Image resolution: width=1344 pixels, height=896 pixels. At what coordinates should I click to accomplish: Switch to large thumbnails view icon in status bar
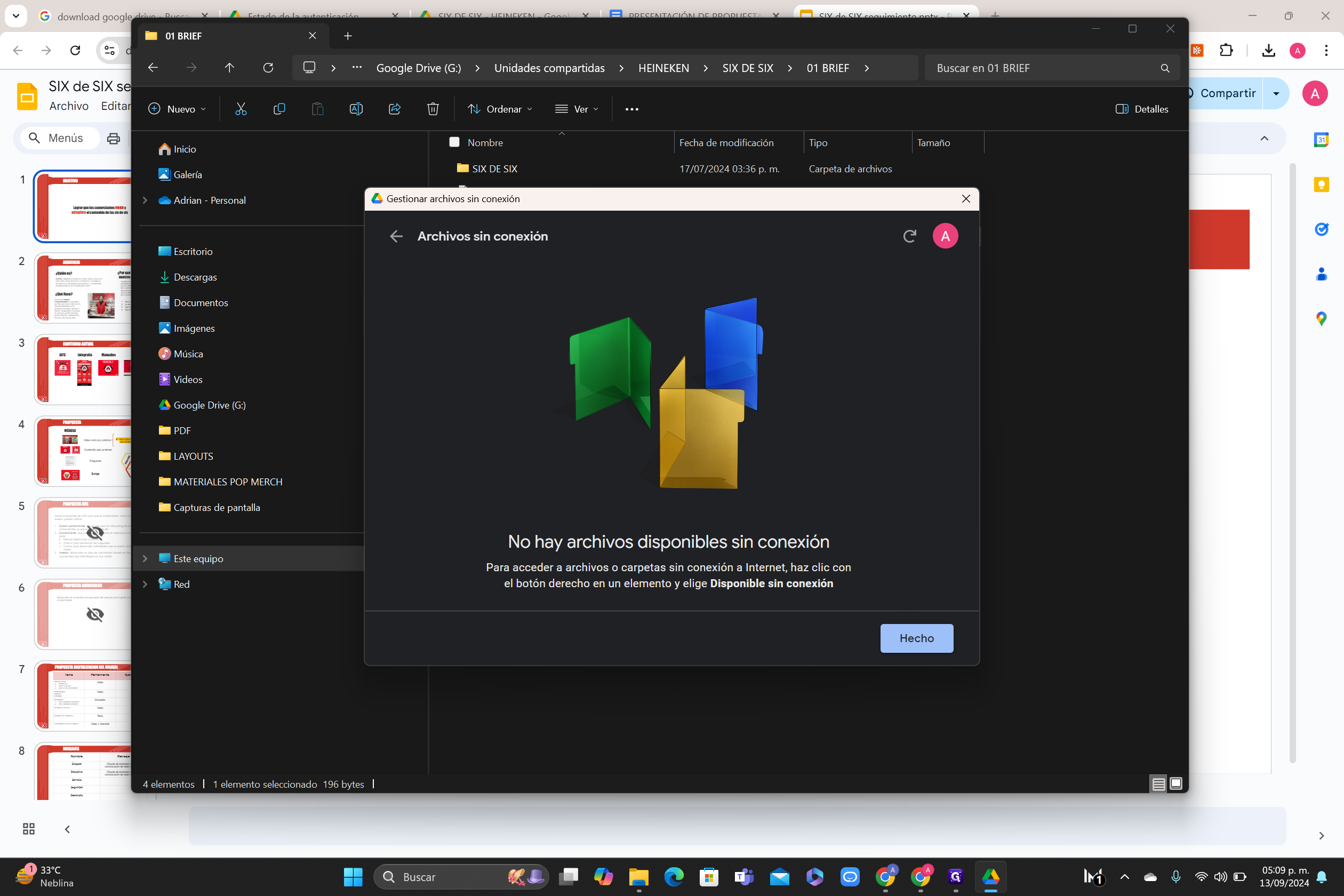point(1175,784)
